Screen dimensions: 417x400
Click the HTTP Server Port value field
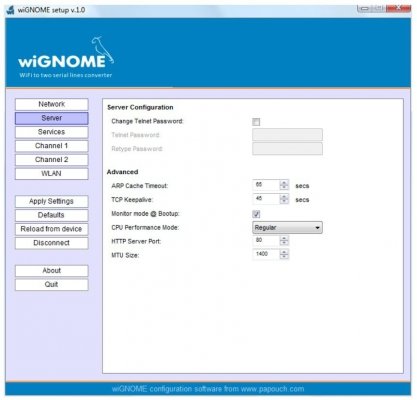[266, 241]
